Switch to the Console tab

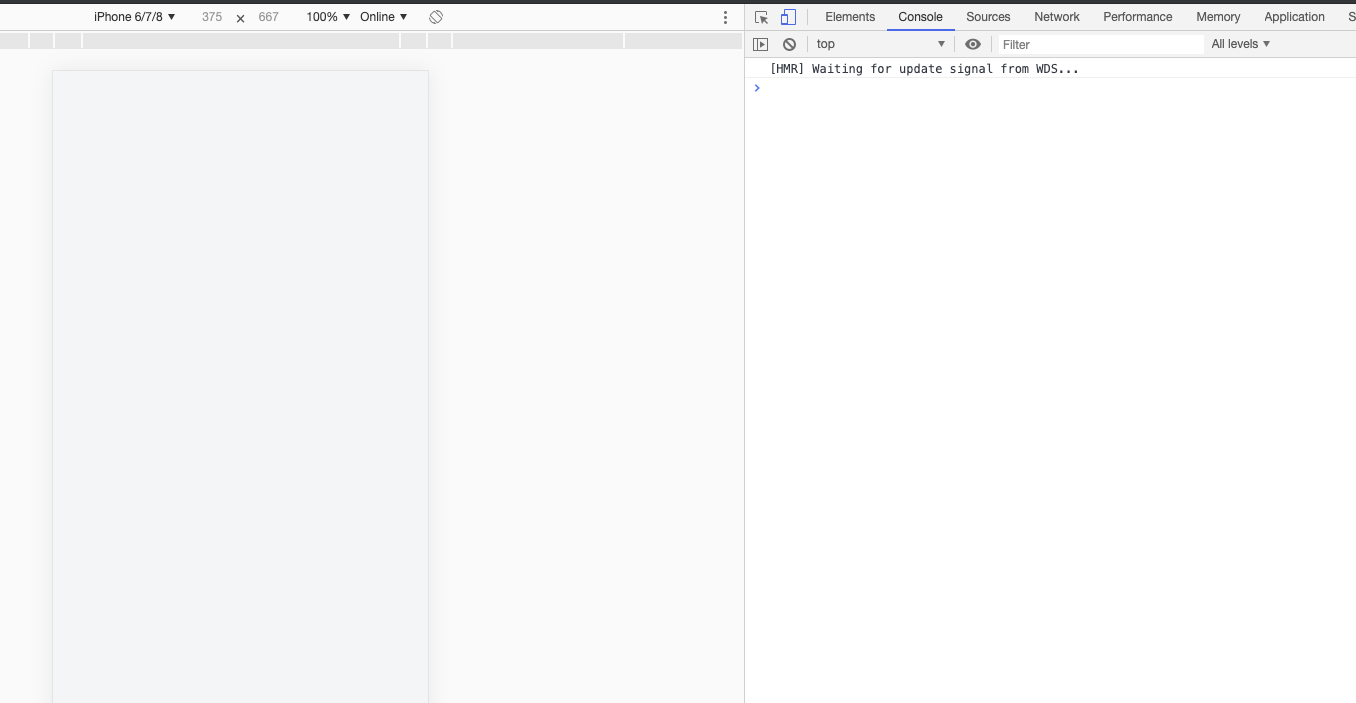pyautogui.click(x=921, y=17)
